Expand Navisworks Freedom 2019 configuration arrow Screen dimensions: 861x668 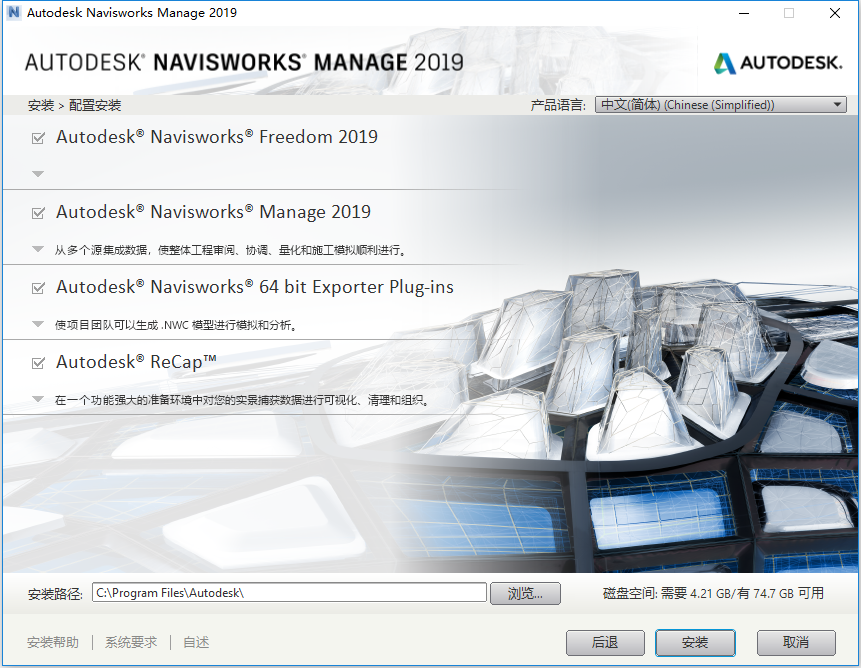point(38,174)
